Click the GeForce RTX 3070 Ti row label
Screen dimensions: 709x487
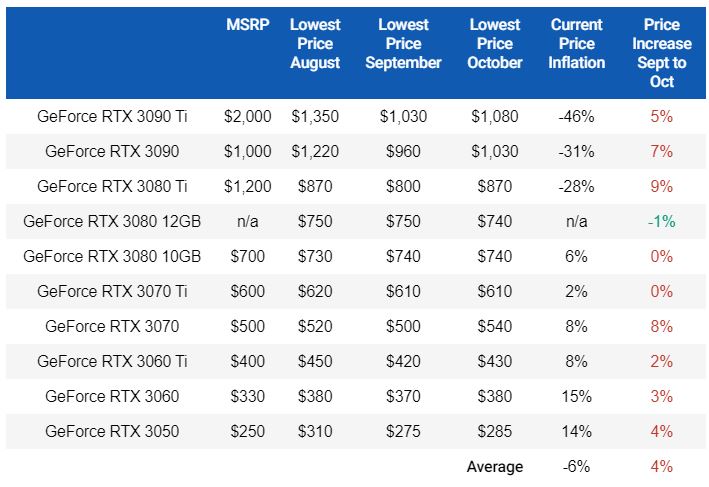point(112,291)
